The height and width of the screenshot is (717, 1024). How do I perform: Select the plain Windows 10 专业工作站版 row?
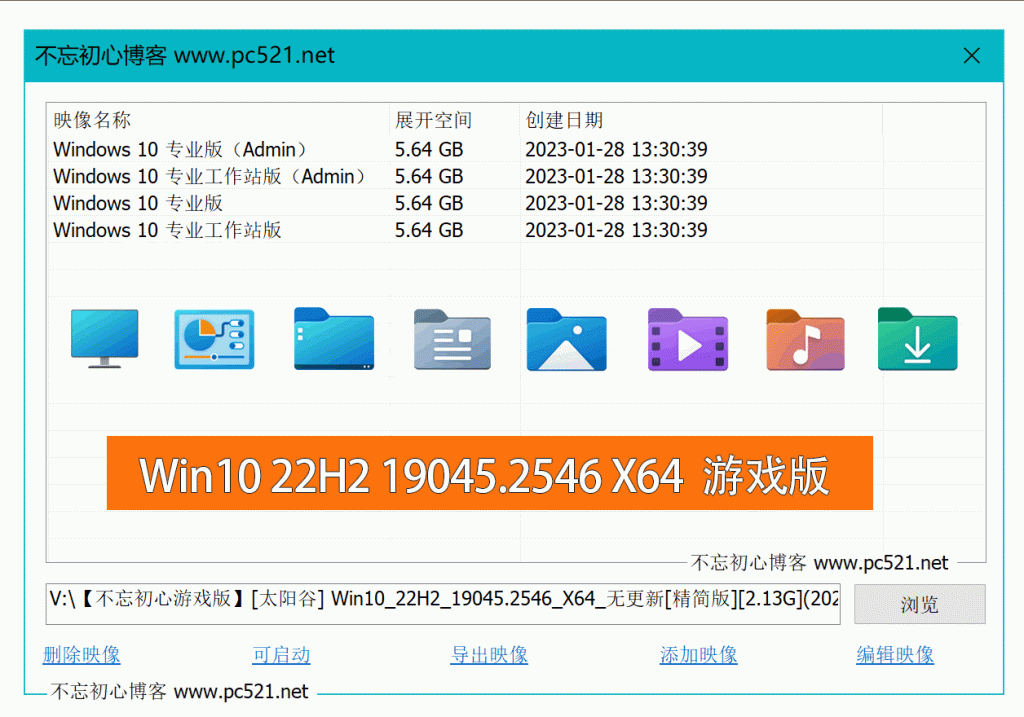pyautogui.click(x=516, y=230)
